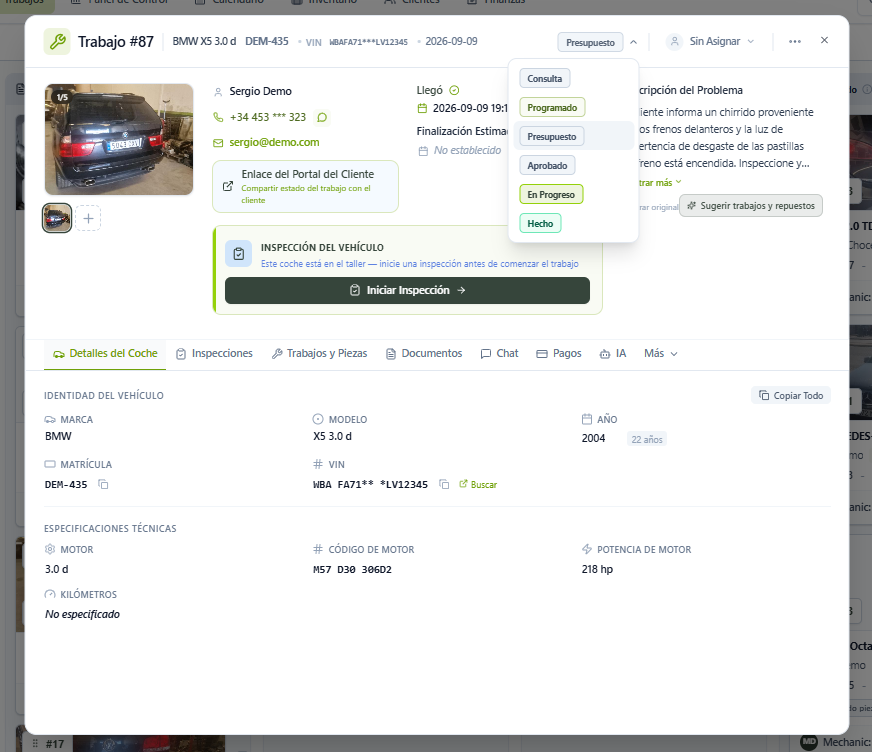The height and width of the screenshot is (752, 872).
Task: Click the calendar icon by arrival date
Action: 423,108
